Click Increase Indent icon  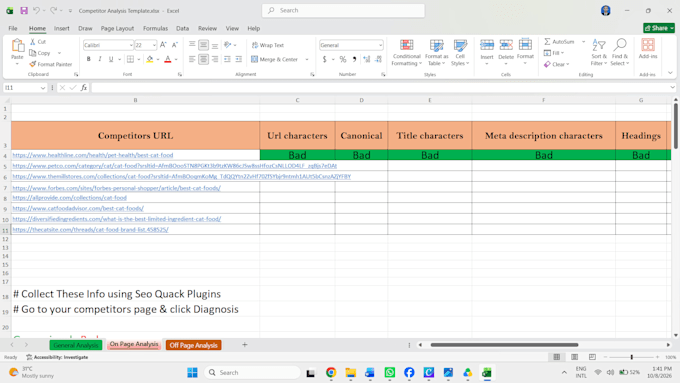pyautogui.click(x=239, y=59)
